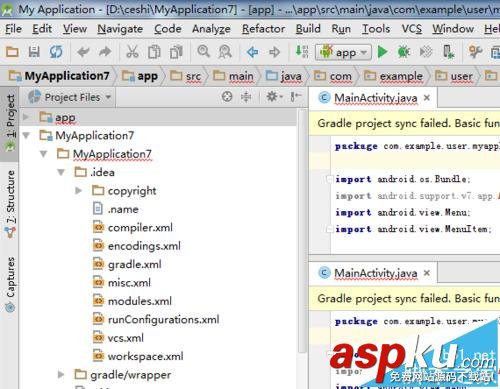
Task: Open the project panel gear settings
Action: point(274,97)
